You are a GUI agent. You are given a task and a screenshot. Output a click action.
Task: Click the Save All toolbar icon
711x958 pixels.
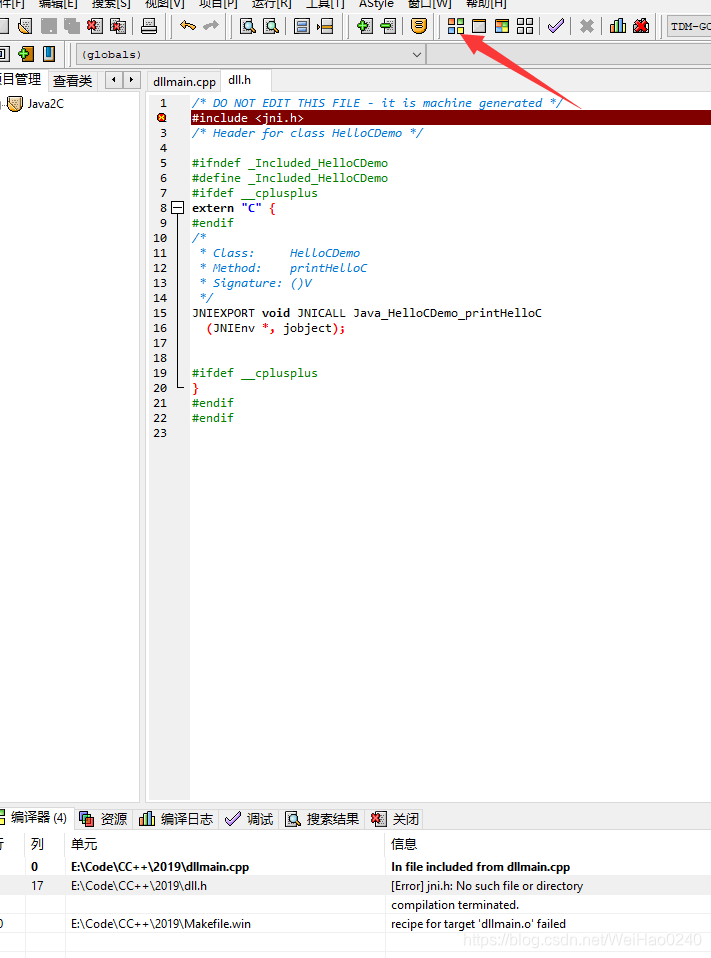[x=71, y=26]
